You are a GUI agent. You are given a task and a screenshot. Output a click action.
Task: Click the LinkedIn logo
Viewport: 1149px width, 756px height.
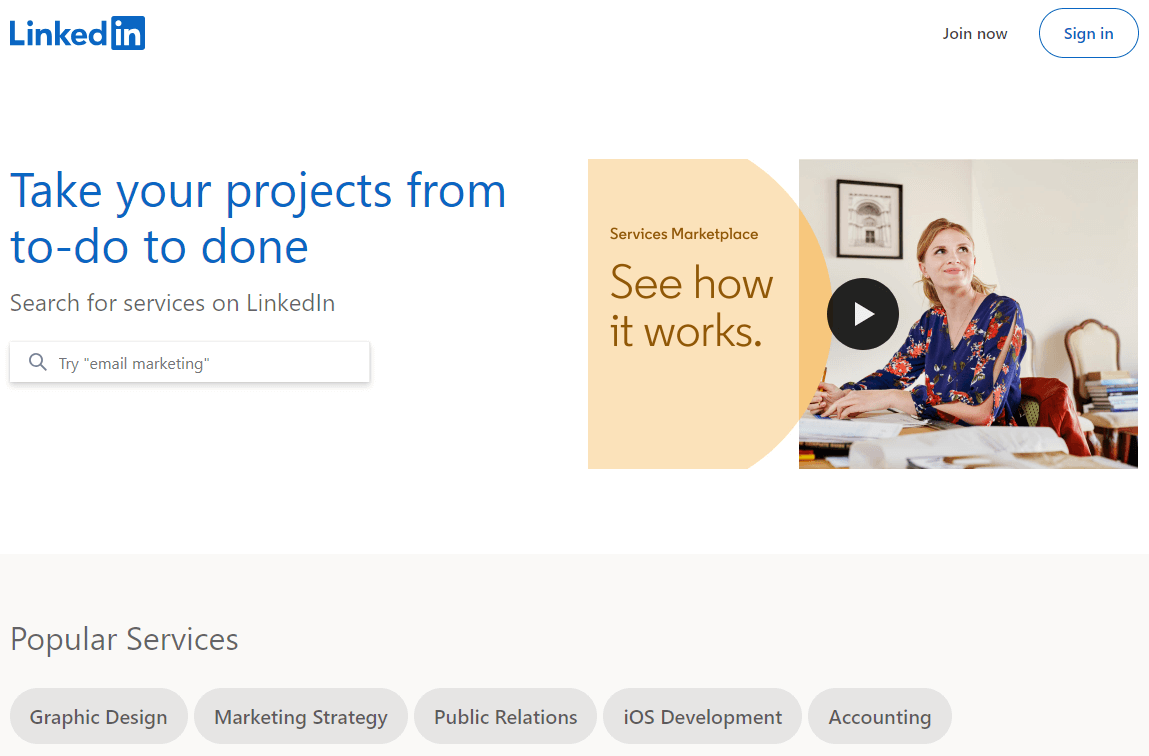[77, 33]
